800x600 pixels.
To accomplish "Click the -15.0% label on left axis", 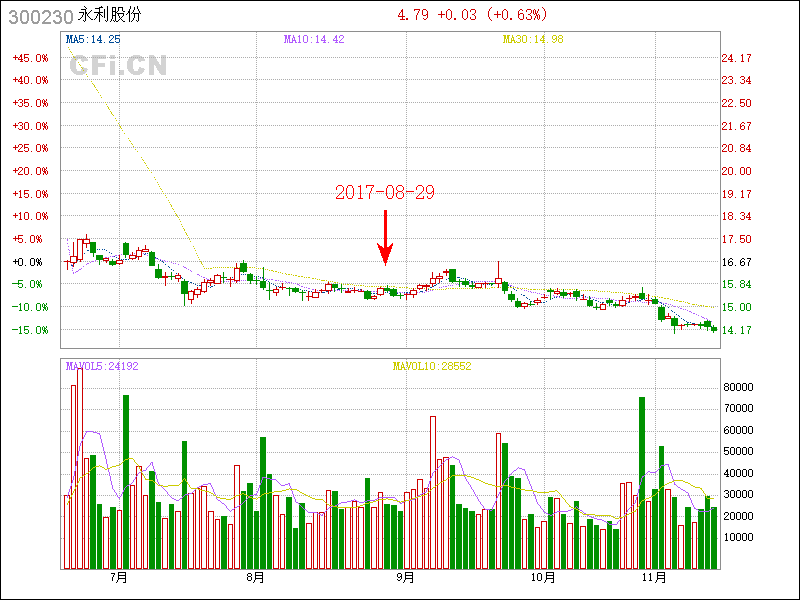I will [30, 330].
